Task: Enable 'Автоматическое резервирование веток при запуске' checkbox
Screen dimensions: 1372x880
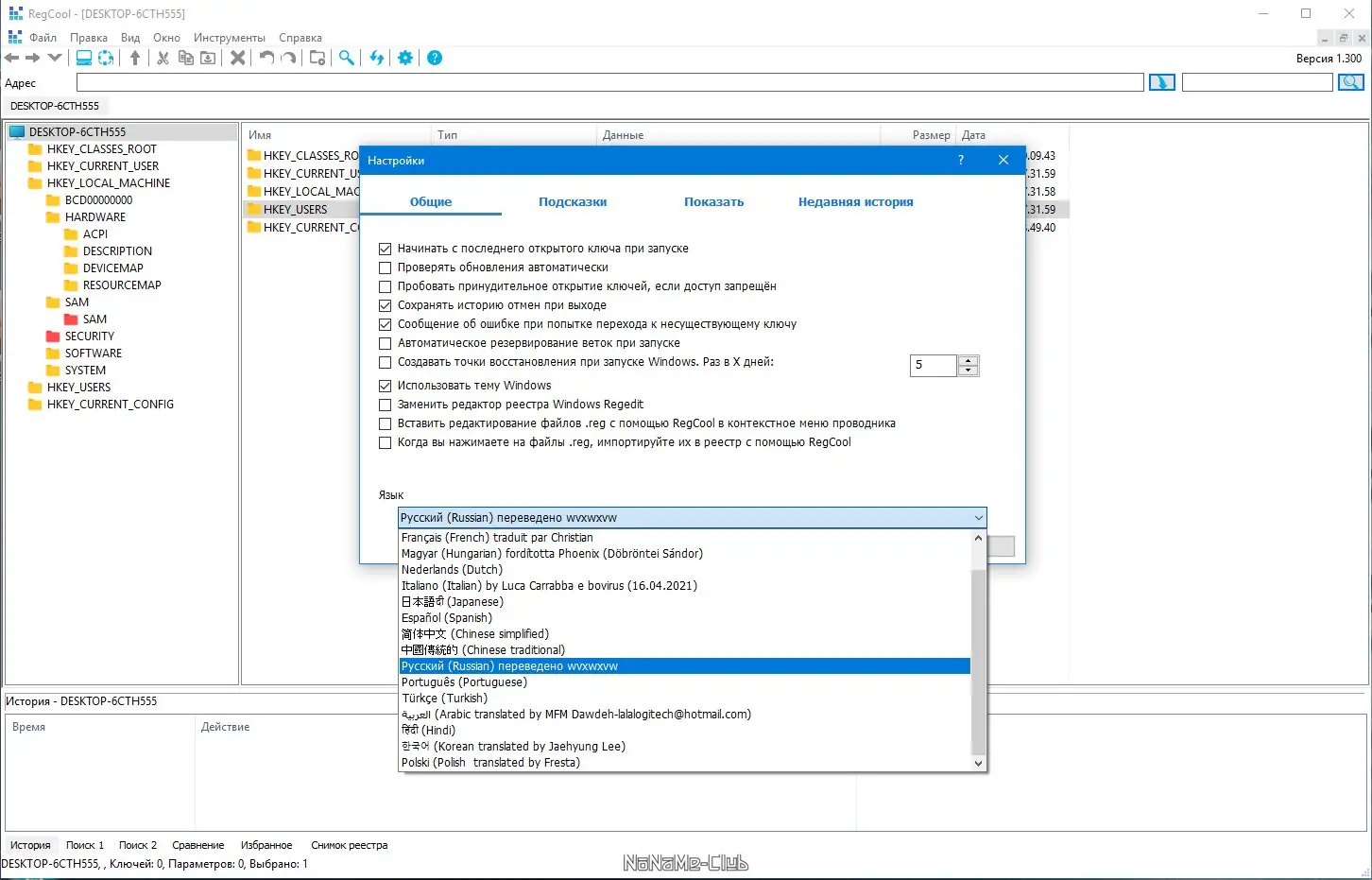Action: (385, 343)
